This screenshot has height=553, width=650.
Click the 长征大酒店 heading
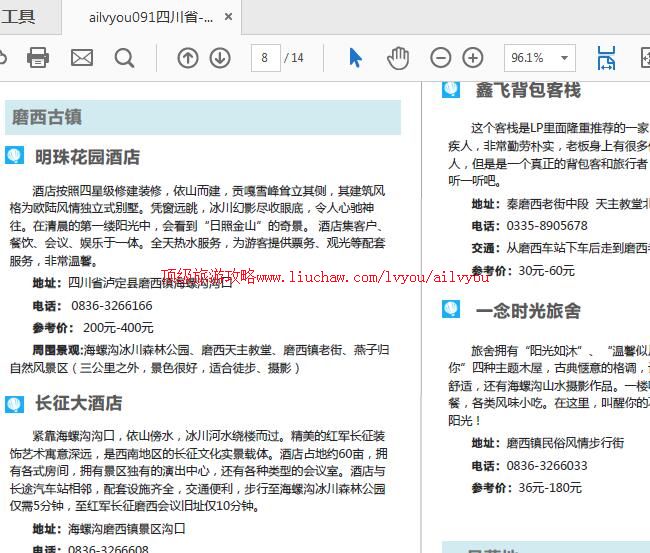[79, 403]
